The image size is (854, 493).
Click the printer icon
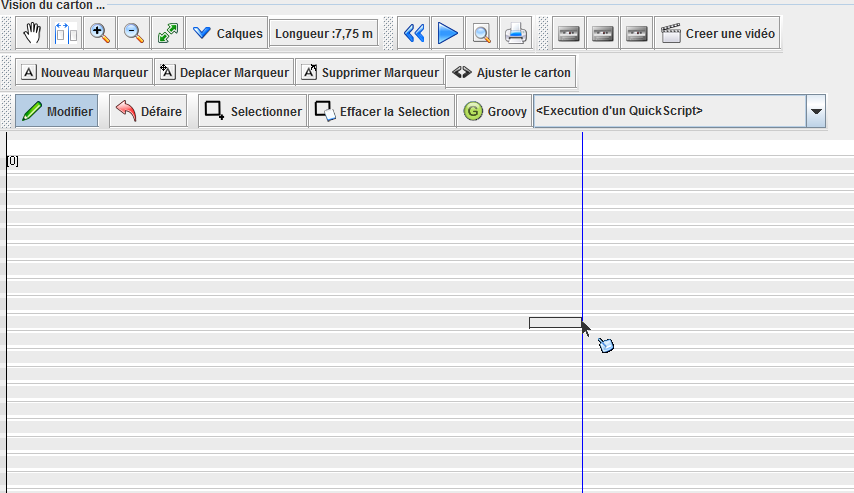[x=516, y=33]
